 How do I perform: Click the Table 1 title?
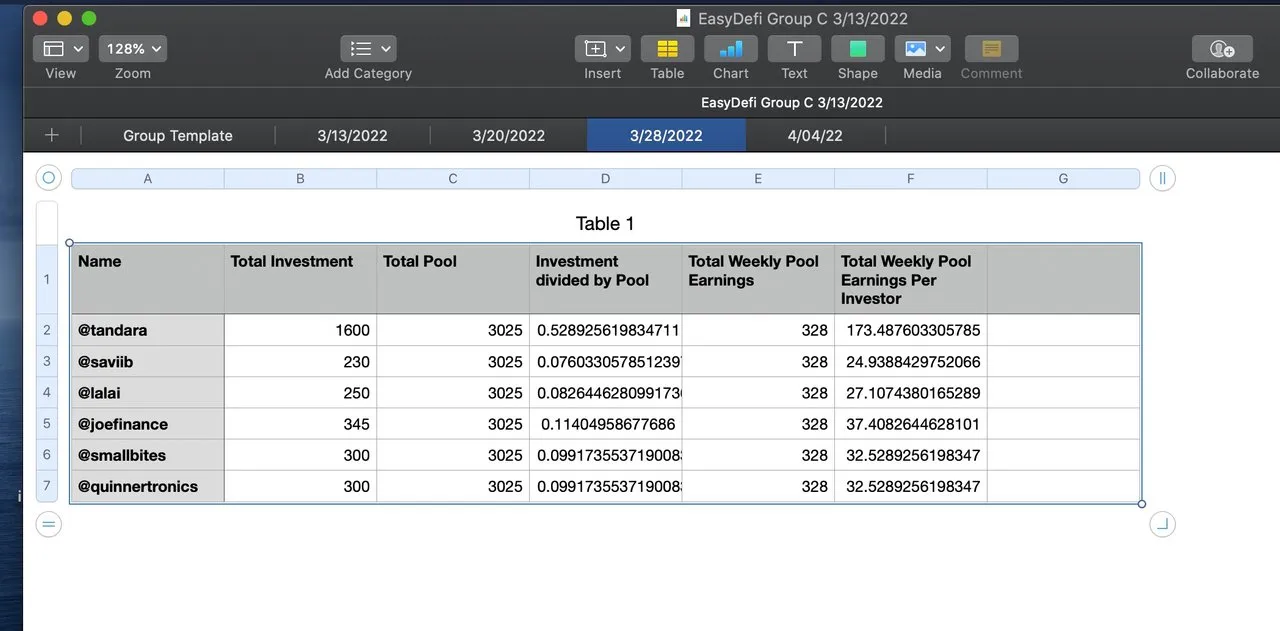tap(605, 223)
